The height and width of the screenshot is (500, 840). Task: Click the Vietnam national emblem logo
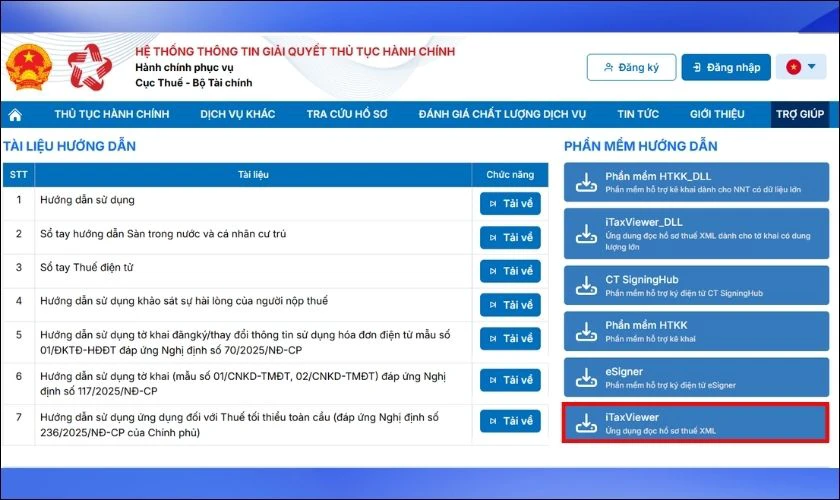(x=29, y=68)
